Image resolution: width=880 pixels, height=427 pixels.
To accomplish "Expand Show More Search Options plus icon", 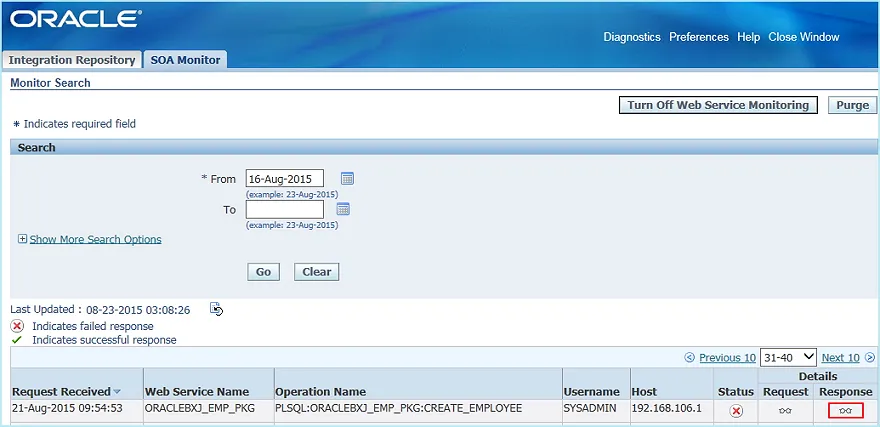I will [x=22, y=239].
